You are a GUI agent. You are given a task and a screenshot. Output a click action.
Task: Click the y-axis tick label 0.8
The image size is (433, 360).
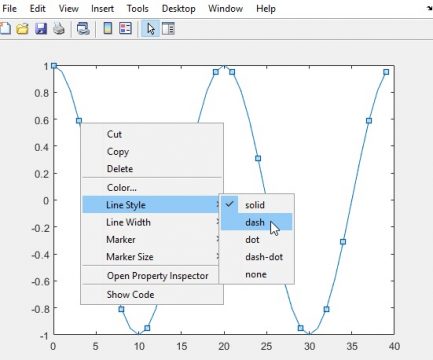point(42,93)
